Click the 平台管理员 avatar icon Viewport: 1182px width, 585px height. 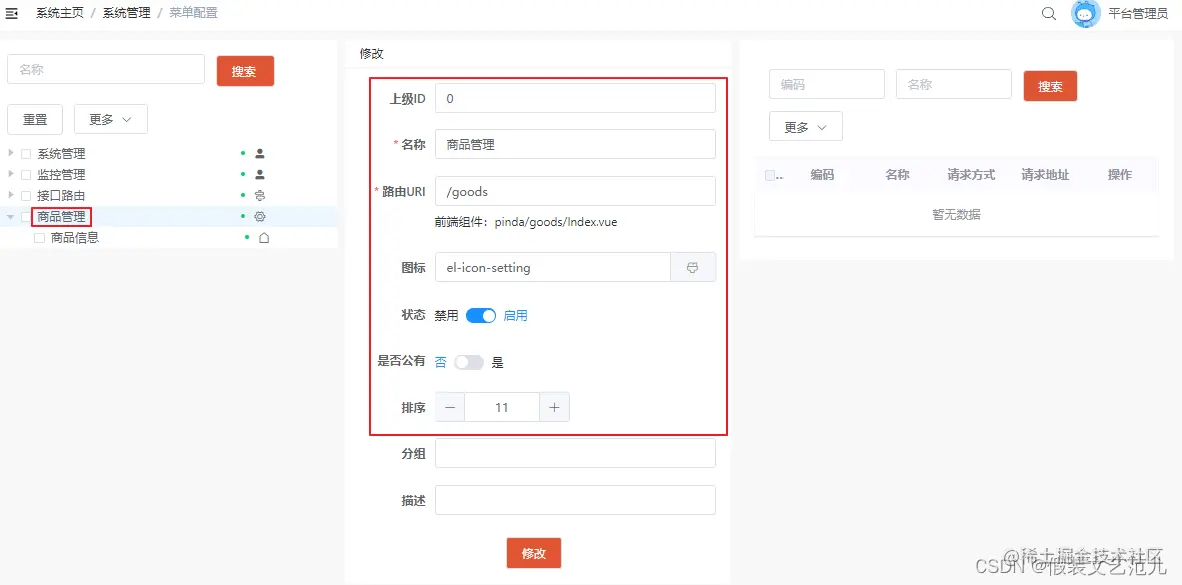tap(1085, 14)
